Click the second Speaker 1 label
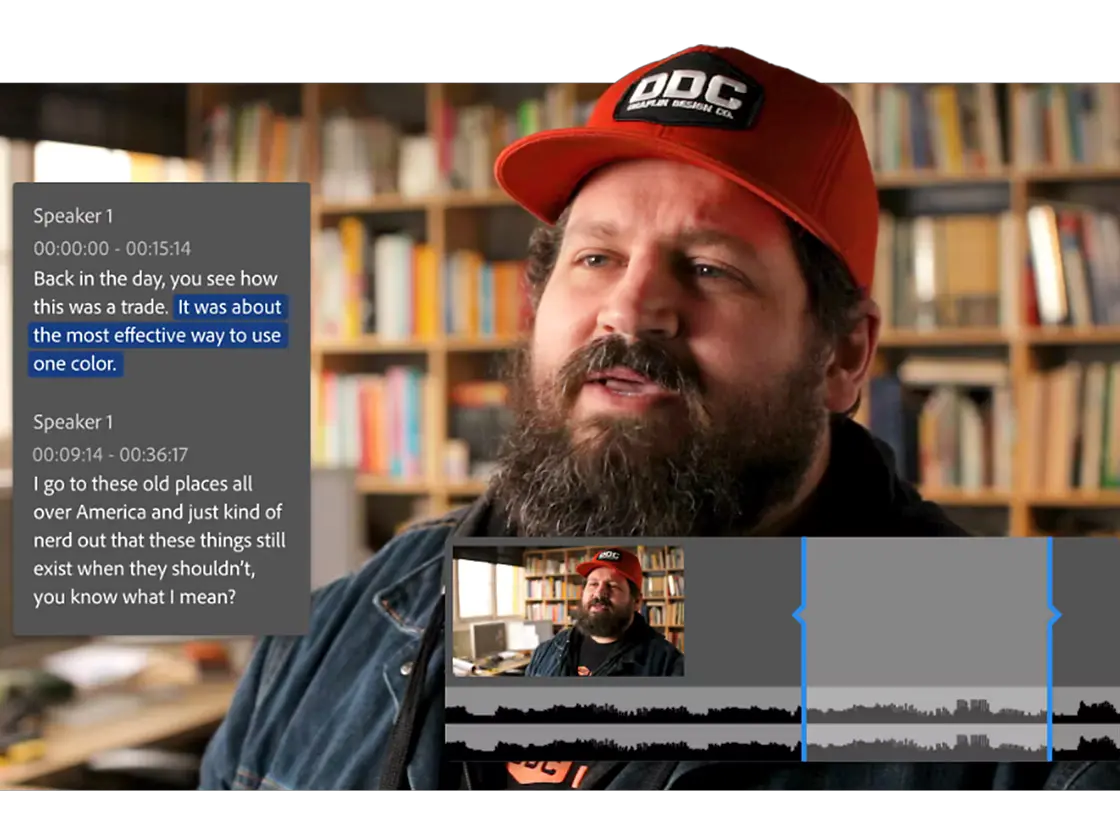1120x835 pixels. [x=73, y=422]
